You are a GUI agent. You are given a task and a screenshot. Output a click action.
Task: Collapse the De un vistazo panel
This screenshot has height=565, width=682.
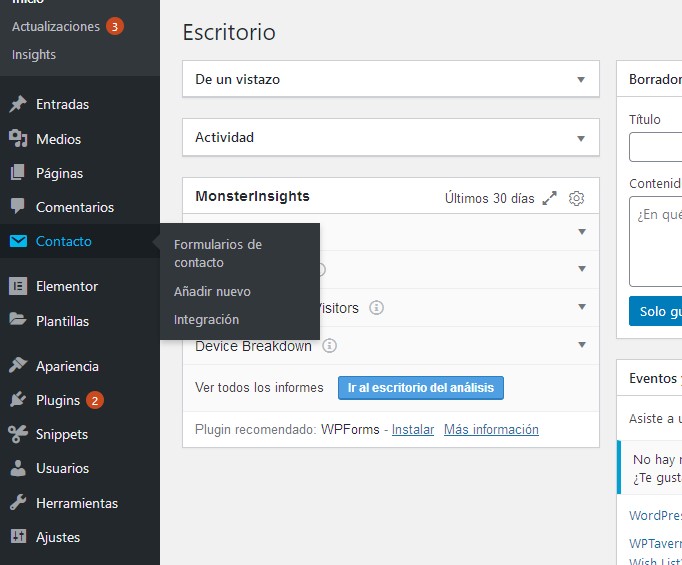581,80
